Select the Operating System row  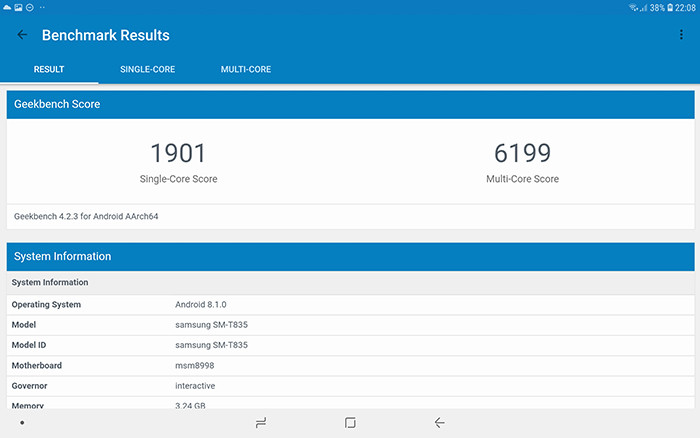350,304
